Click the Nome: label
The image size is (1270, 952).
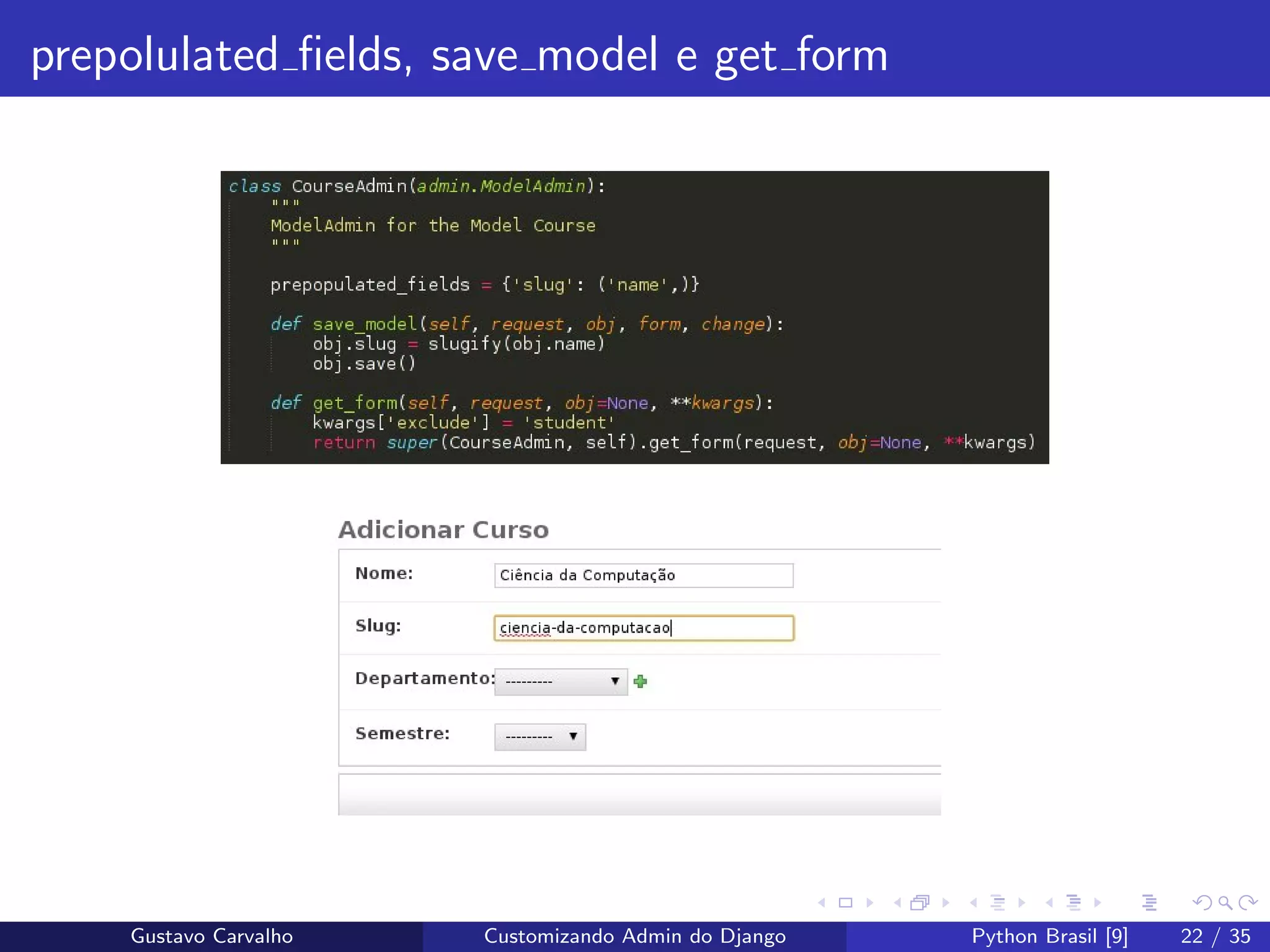click(384, 573)
